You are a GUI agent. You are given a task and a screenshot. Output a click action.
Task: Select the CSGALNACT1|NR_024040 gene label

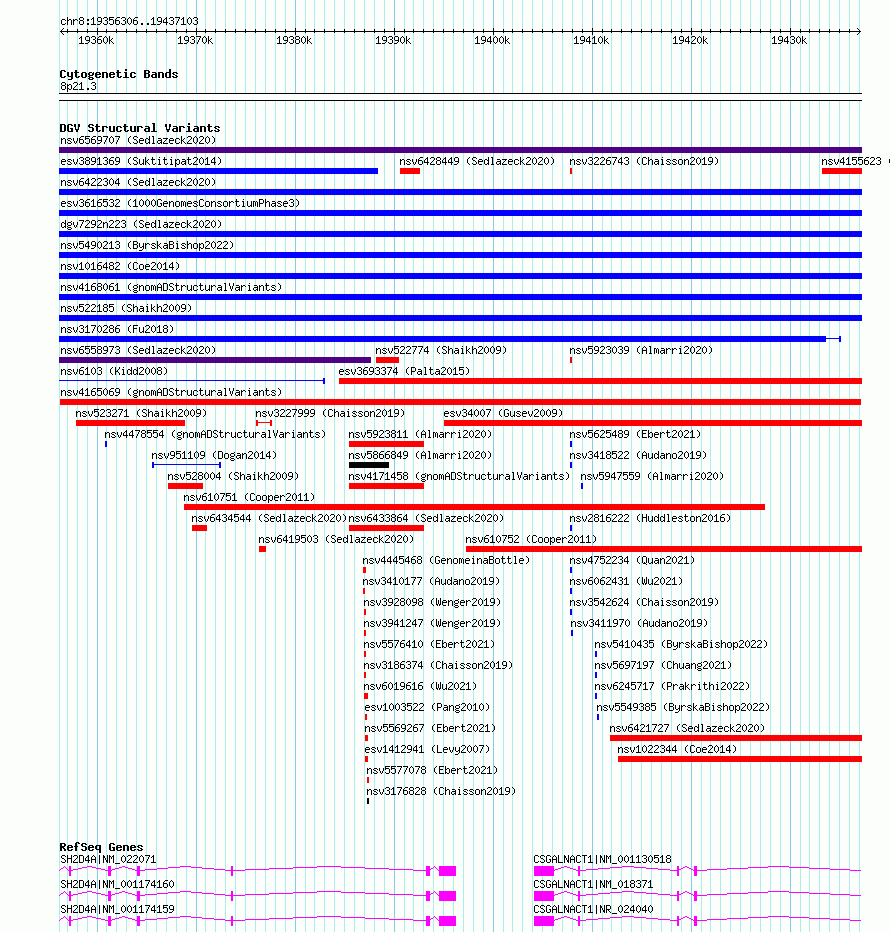pyautogui.click(x=593, y=909)
